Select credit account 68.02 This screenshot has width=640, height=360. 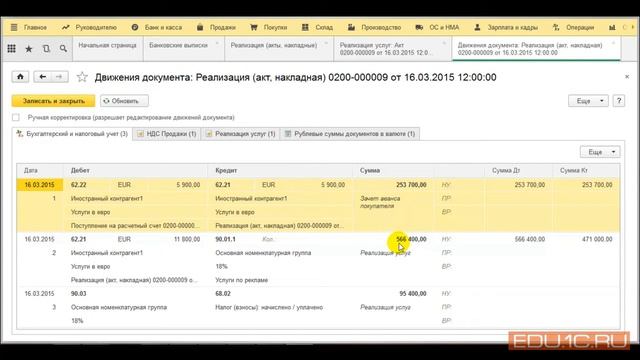click(x=223, y=293)
